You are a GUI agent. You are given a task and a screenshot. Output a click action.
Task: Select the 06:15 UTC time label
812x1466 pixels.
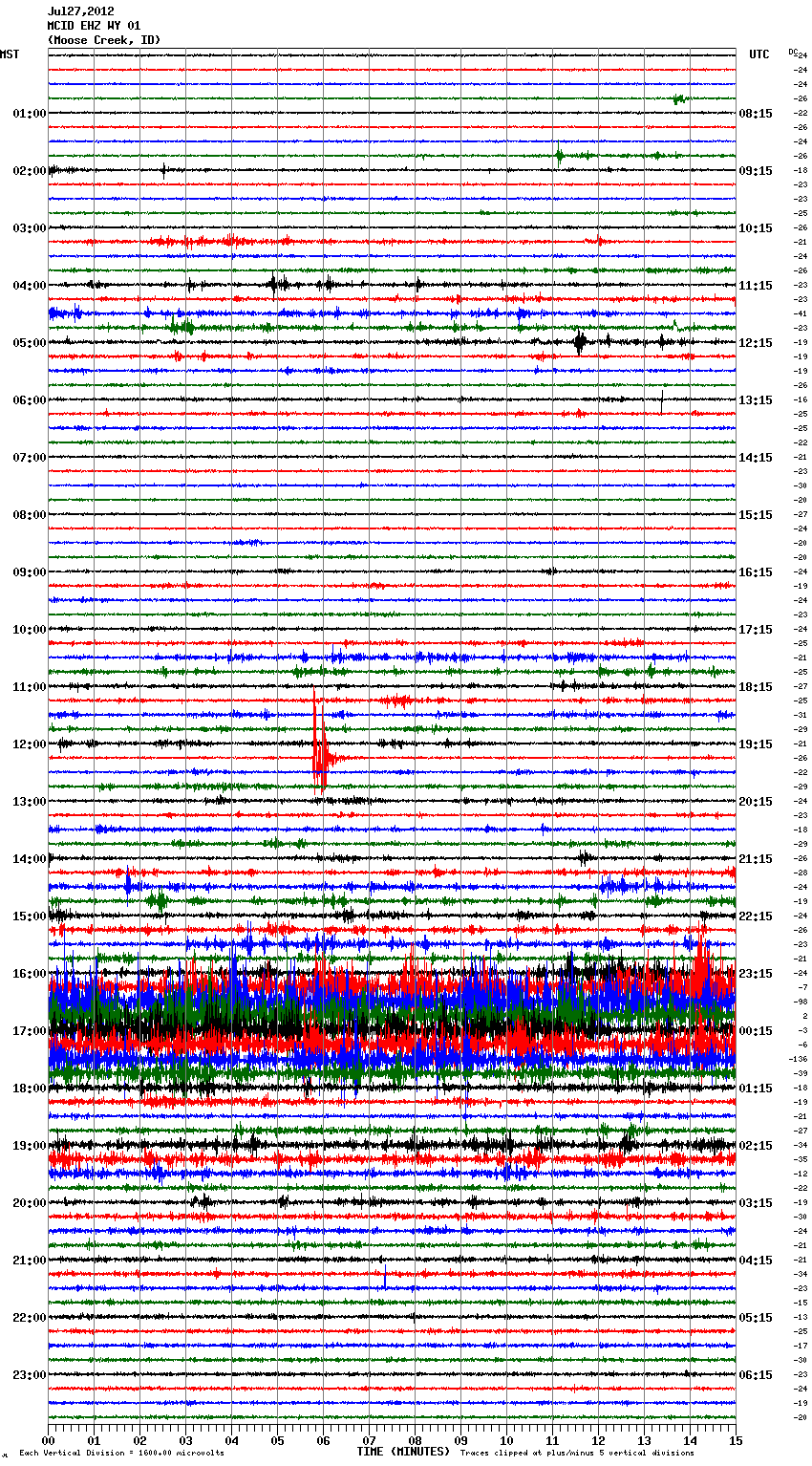756,1375
